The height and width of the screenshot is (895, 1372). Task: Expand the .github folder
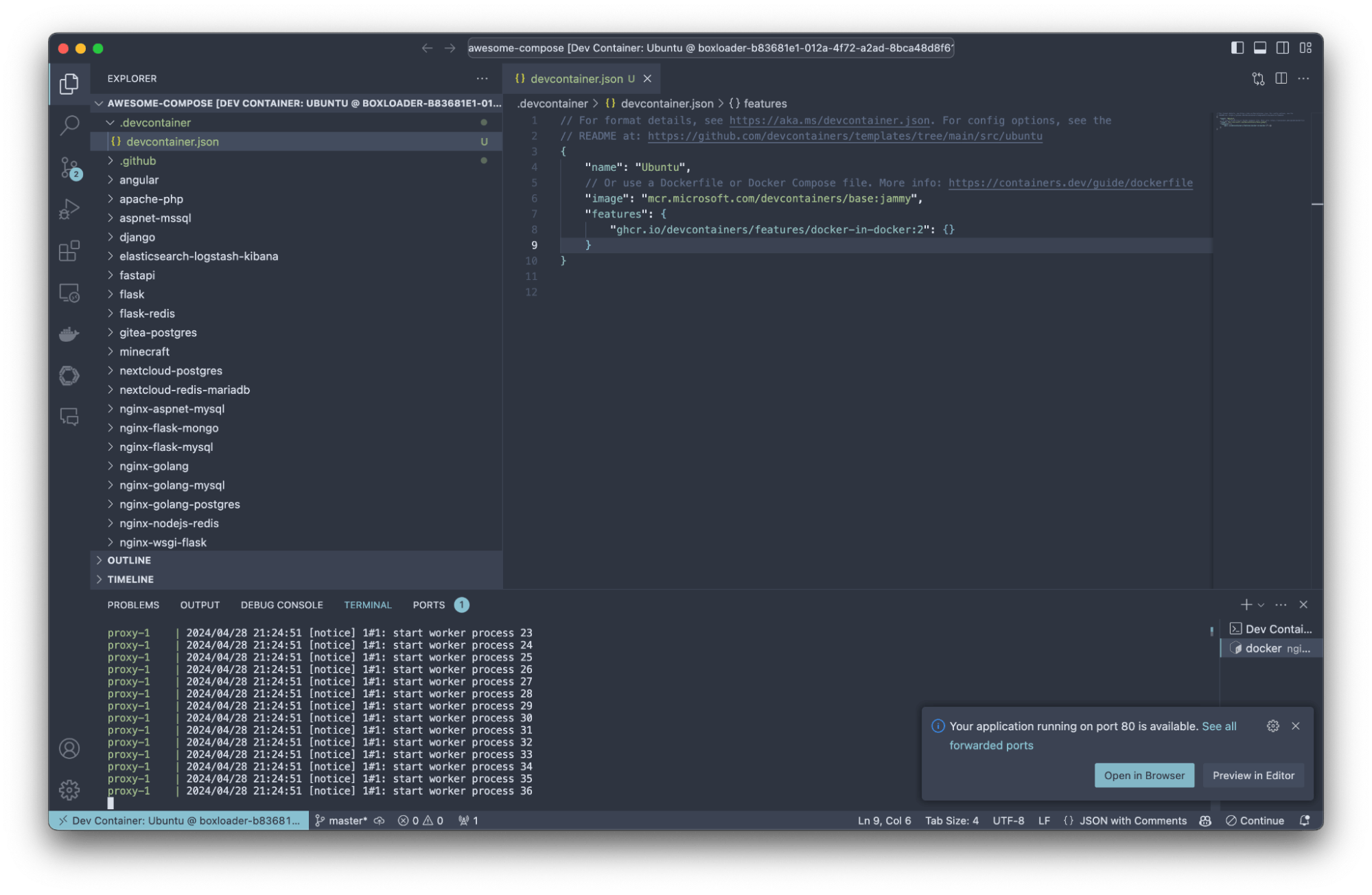(x=297, y=161)
